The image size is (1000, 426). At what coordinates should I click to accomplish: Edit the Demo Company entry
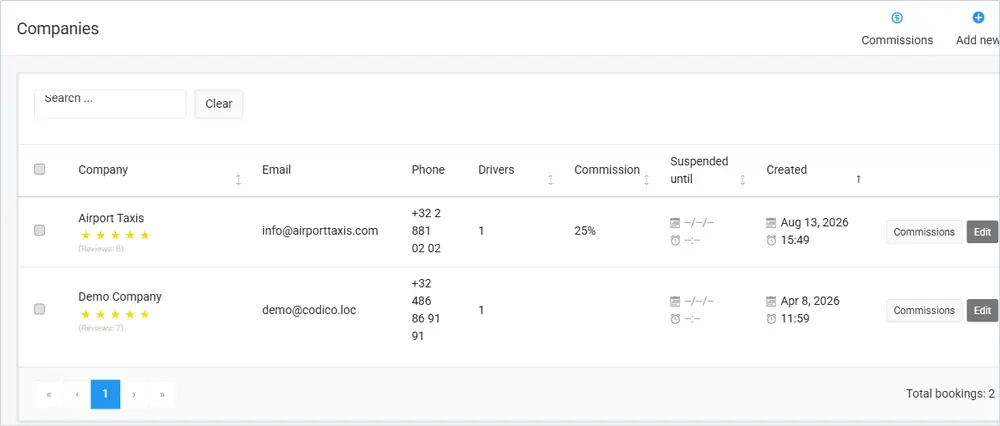click(982, 311)
